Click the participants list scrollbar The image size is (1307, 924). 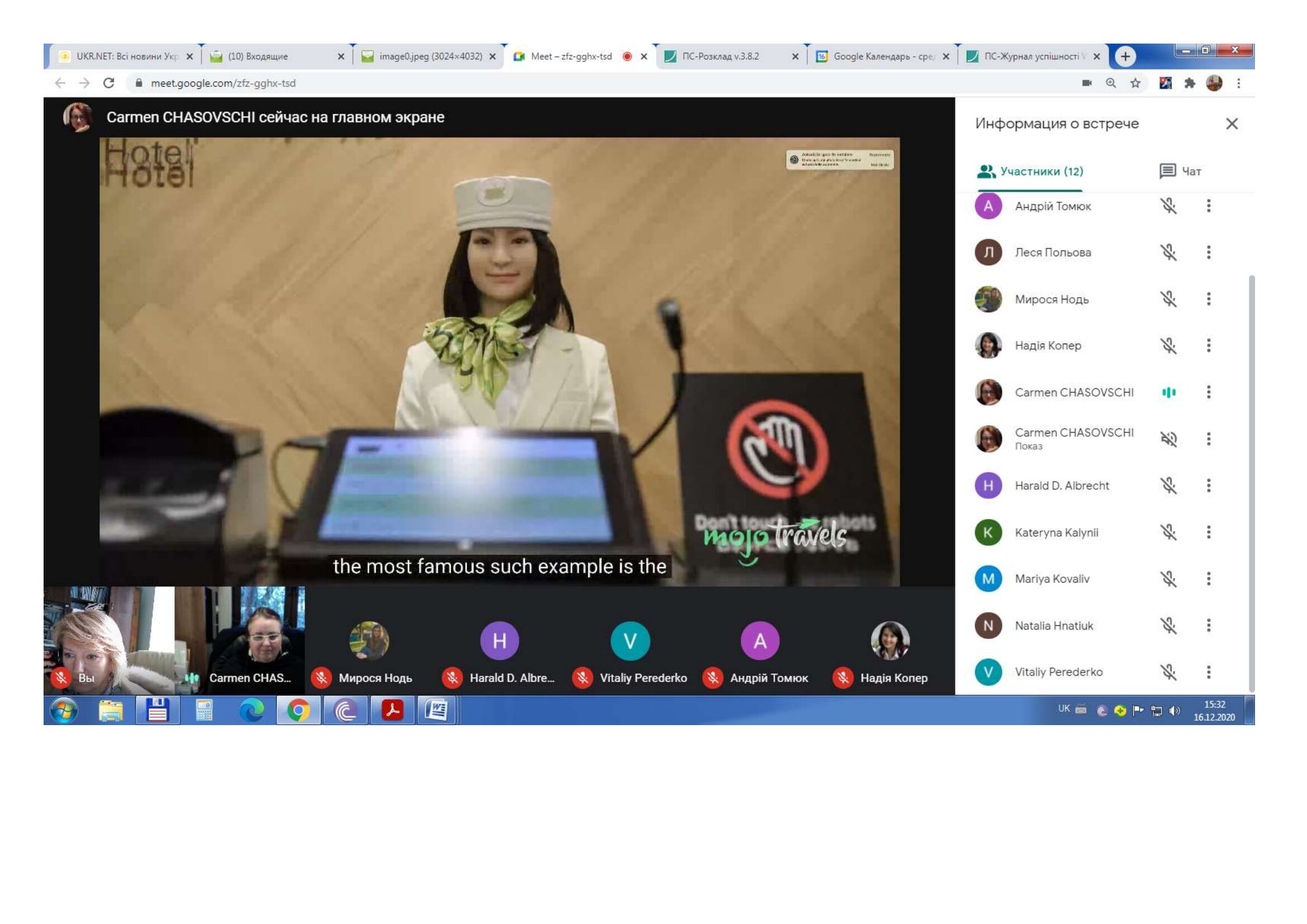point(1251,484)
